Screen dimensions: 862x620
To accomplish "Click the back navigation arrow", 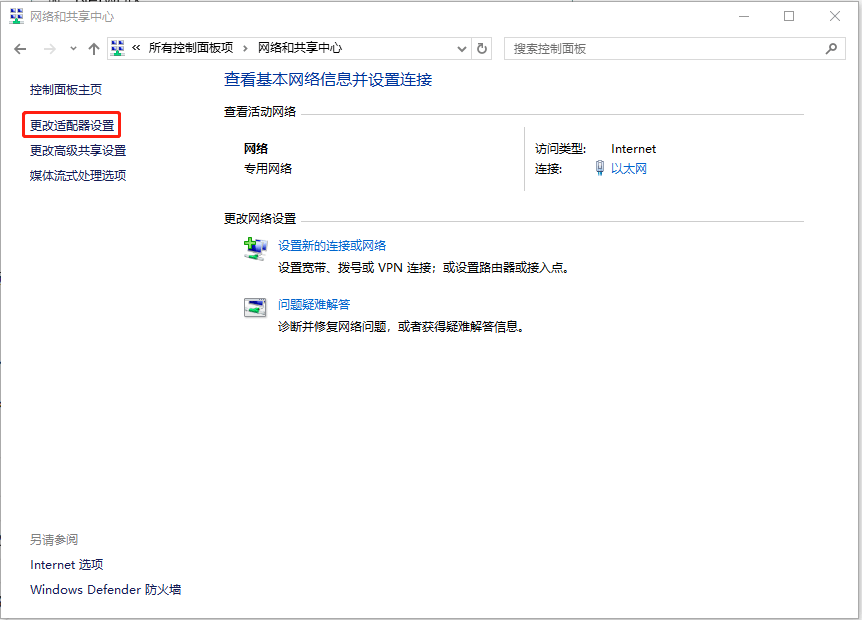I will [20, 48].
